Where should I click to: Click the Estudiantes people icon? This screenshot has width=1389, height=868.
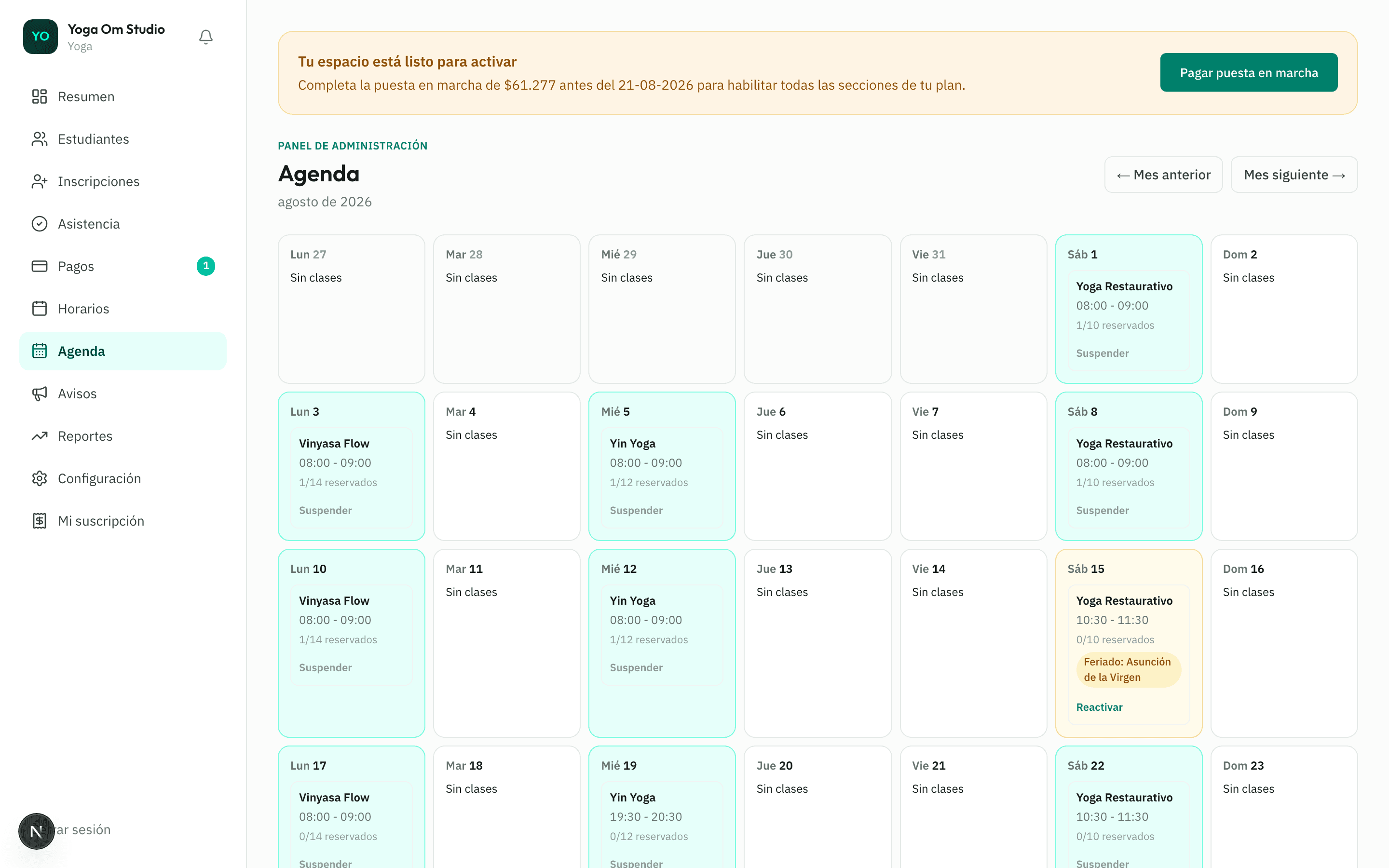(39, 139)
